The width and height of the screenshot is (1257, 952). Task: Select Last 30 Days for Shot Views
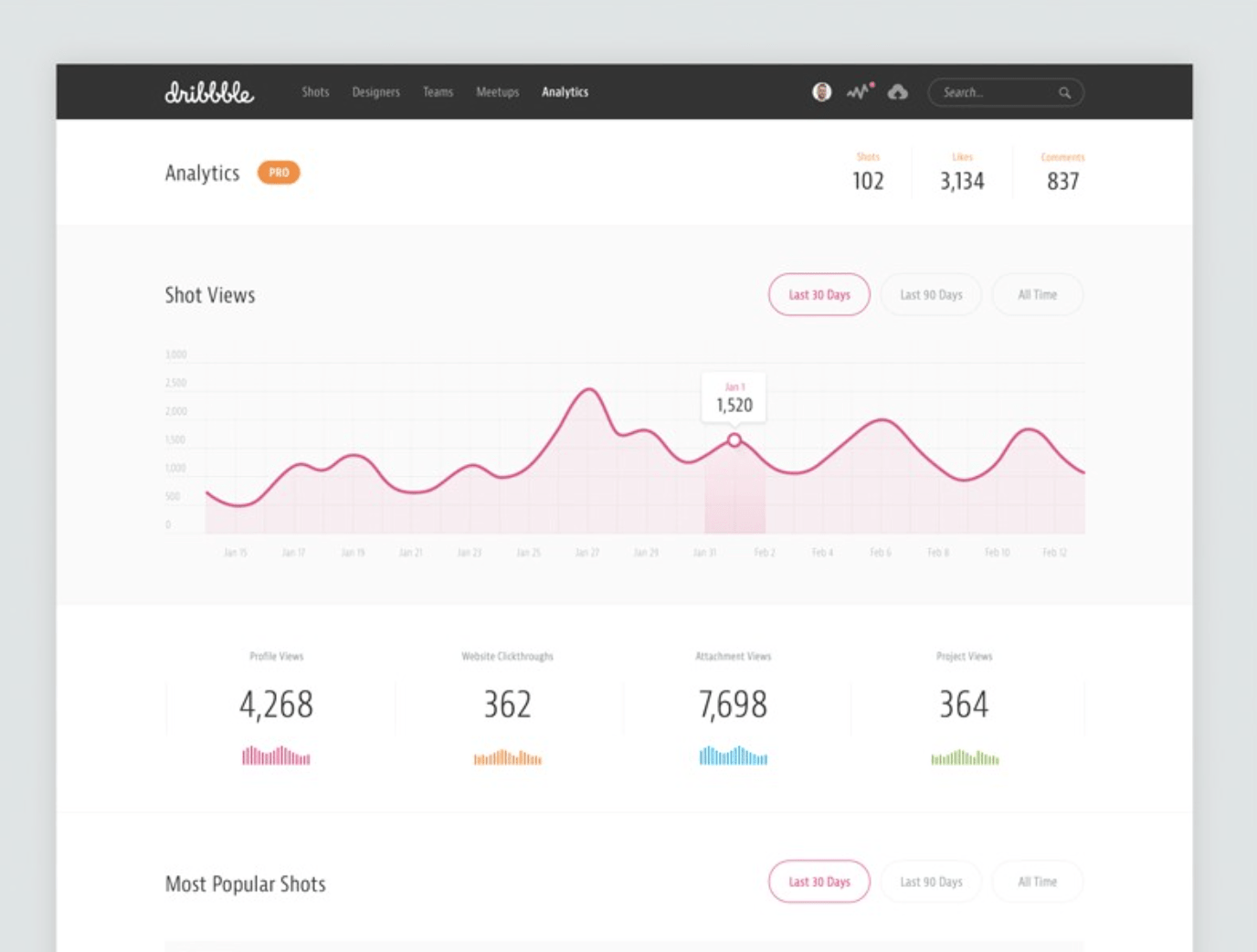[x=819, y=295]
